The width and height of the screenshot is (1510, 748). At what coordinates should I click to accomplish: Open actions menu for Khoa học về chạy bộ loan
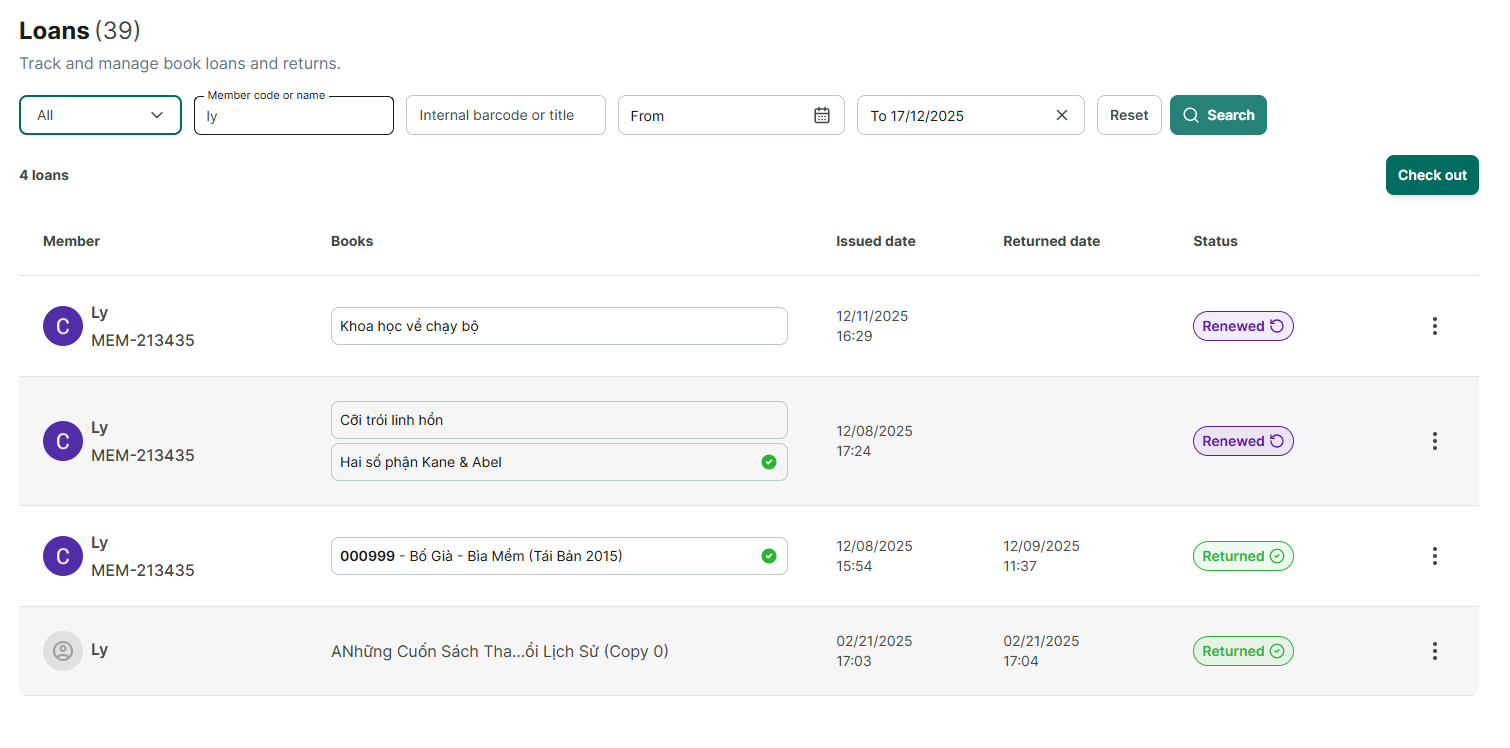[x=1435, y=326]
